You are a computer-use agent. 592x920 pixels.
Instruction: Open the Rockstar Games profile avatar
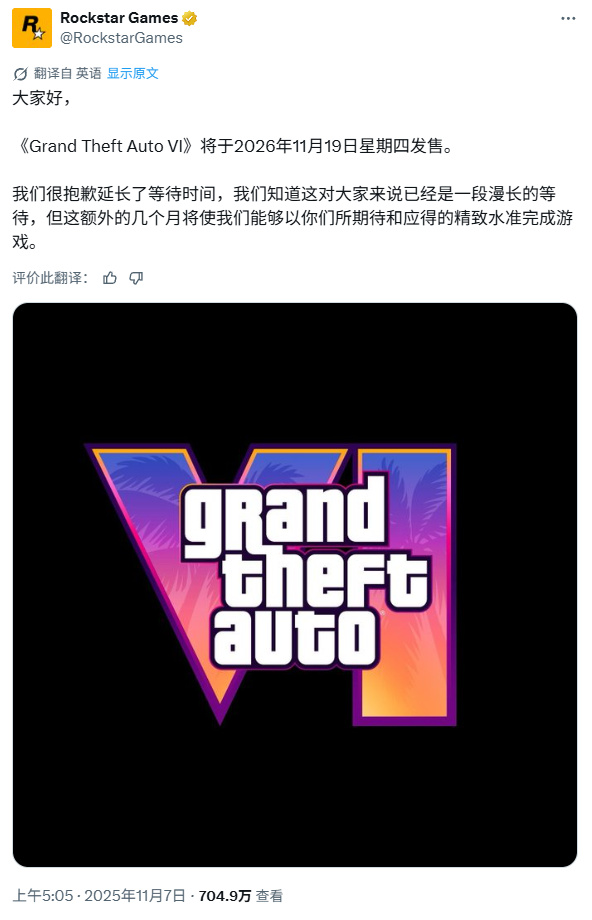coord(32,28)
